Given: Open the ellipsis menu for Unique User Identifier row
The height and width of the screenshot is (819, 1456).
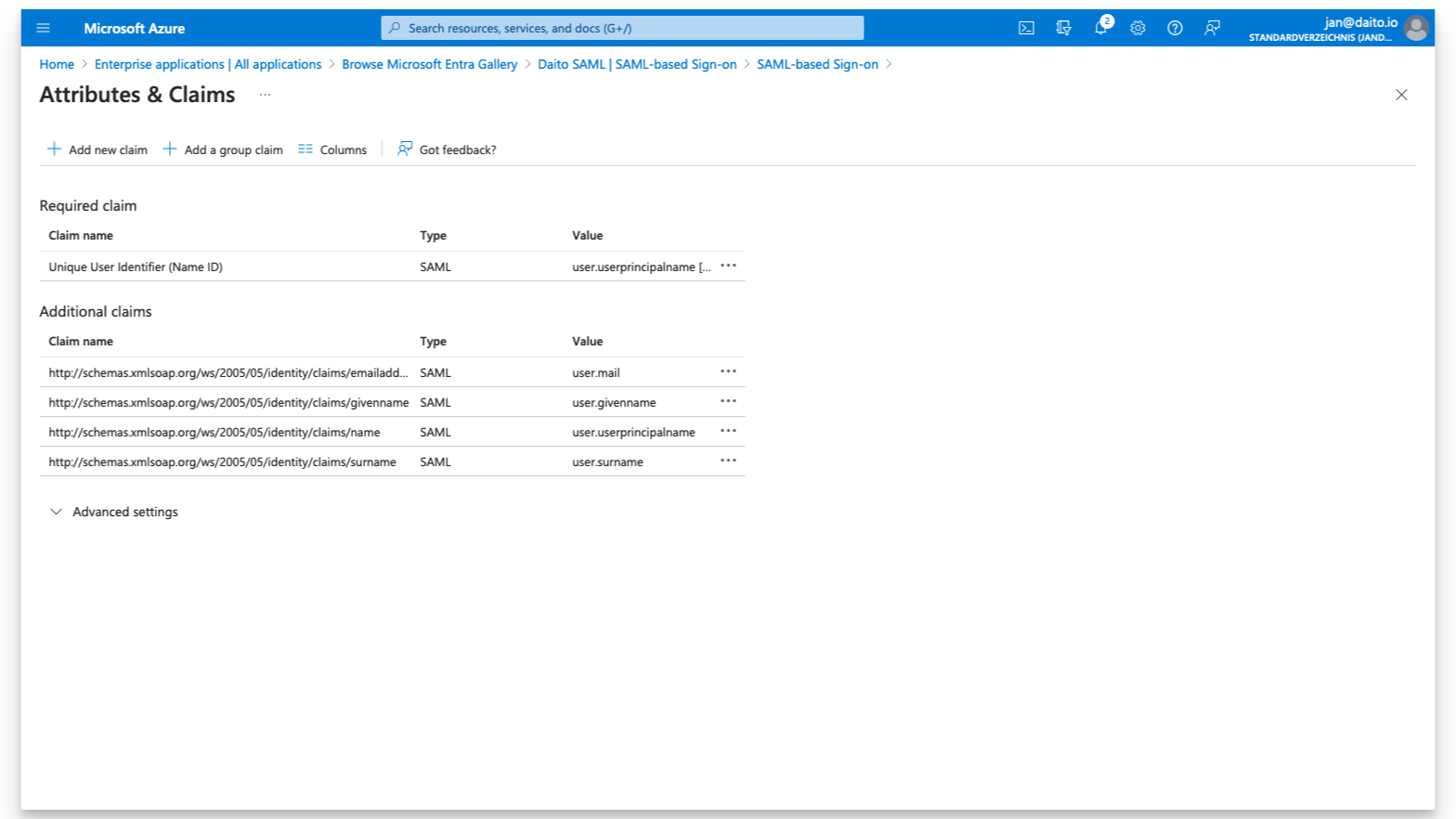Looking at the screenshot, I should [x=728, y=266].
